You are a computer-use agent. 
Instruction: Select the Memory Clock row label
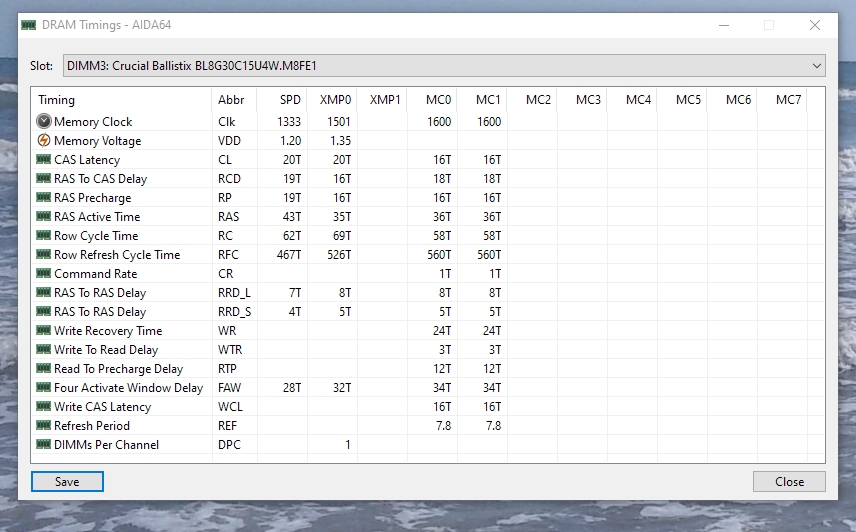[x=93, y=122]
